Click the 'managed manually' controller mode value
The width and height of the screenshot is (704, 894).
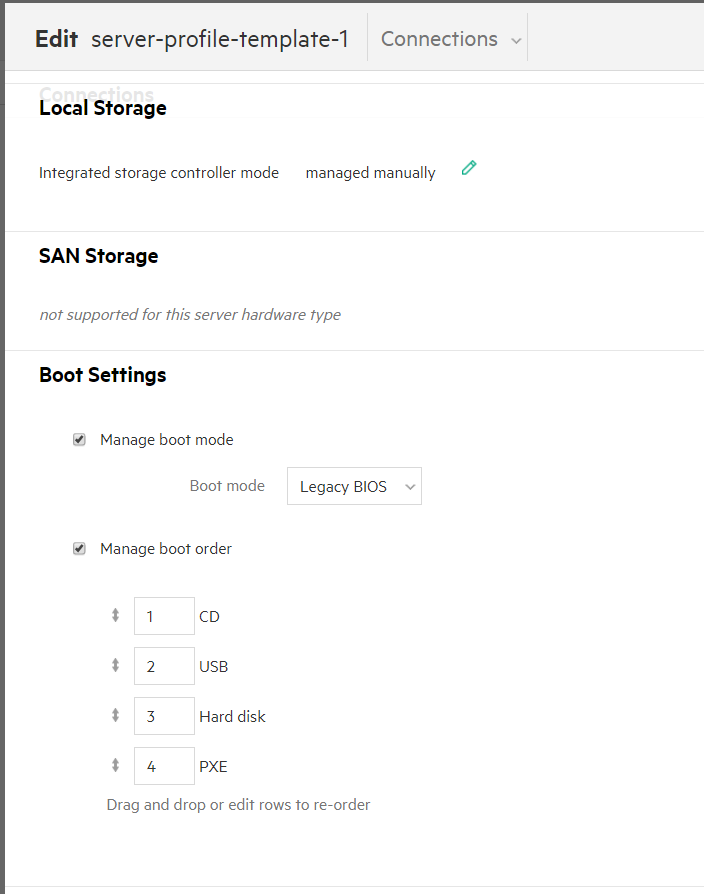point(370,173)
